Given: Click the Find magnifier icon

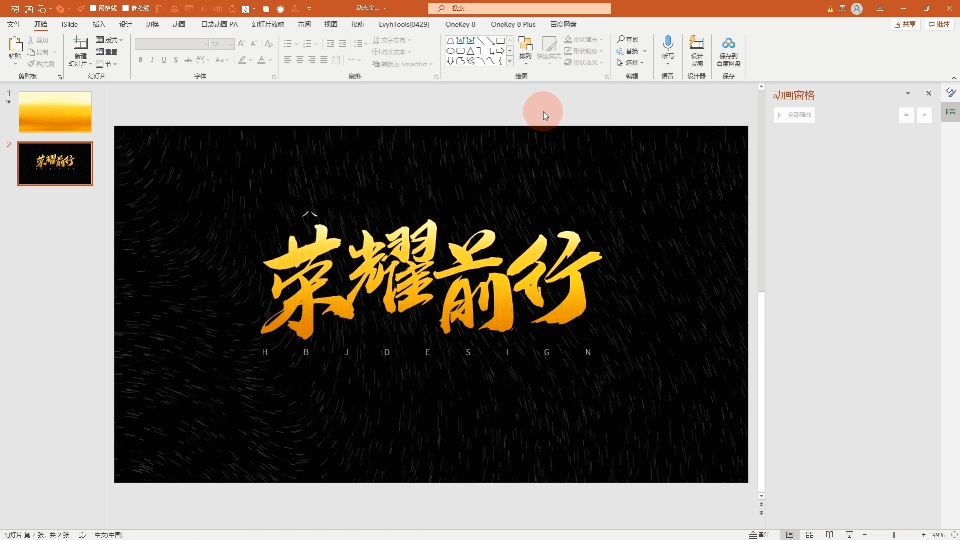Looking at the screenshot, I should [621, 39].
